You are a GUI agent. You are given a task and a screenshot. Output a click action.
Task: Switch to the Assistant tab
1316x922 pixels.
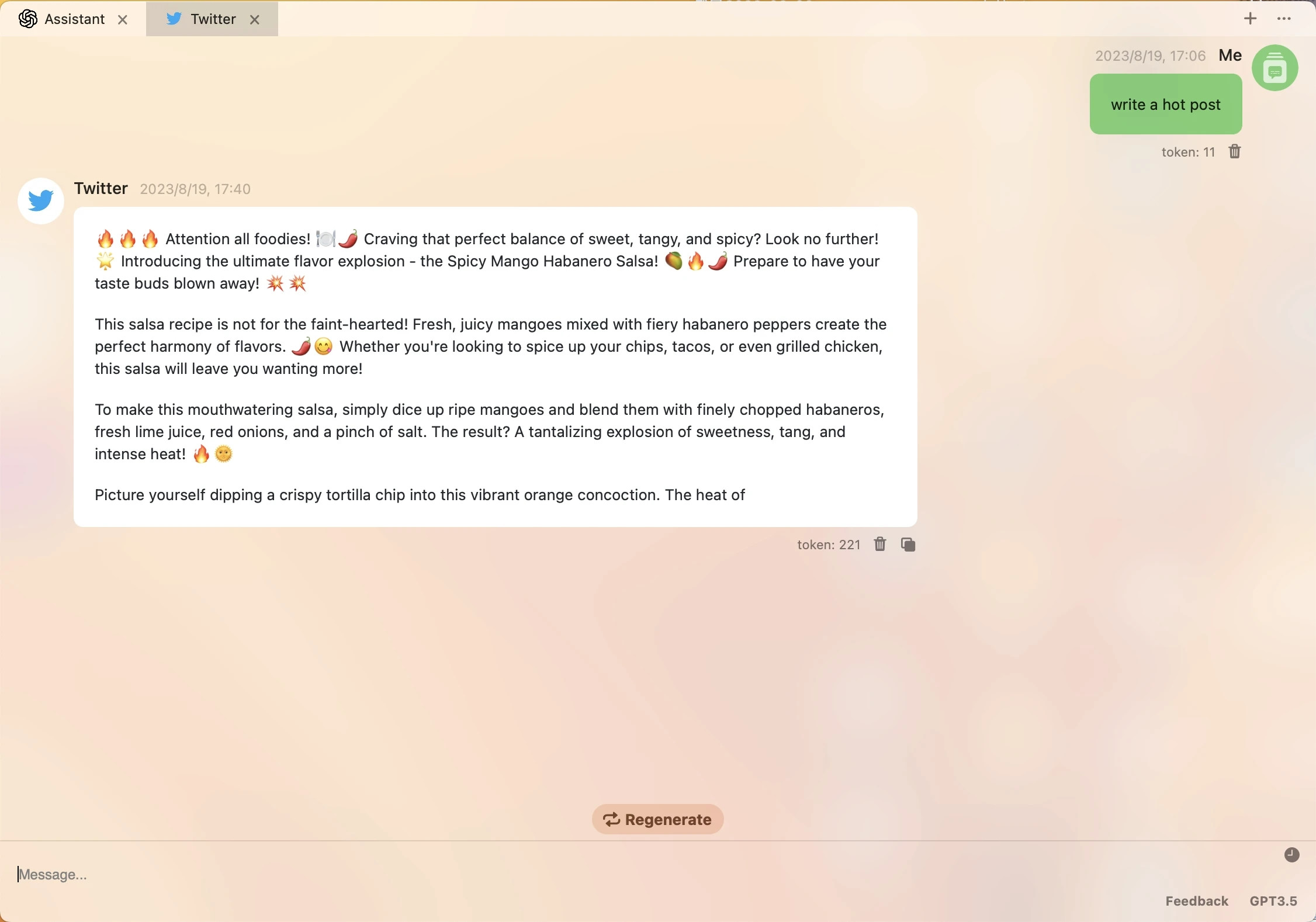(x=72, y=19)
